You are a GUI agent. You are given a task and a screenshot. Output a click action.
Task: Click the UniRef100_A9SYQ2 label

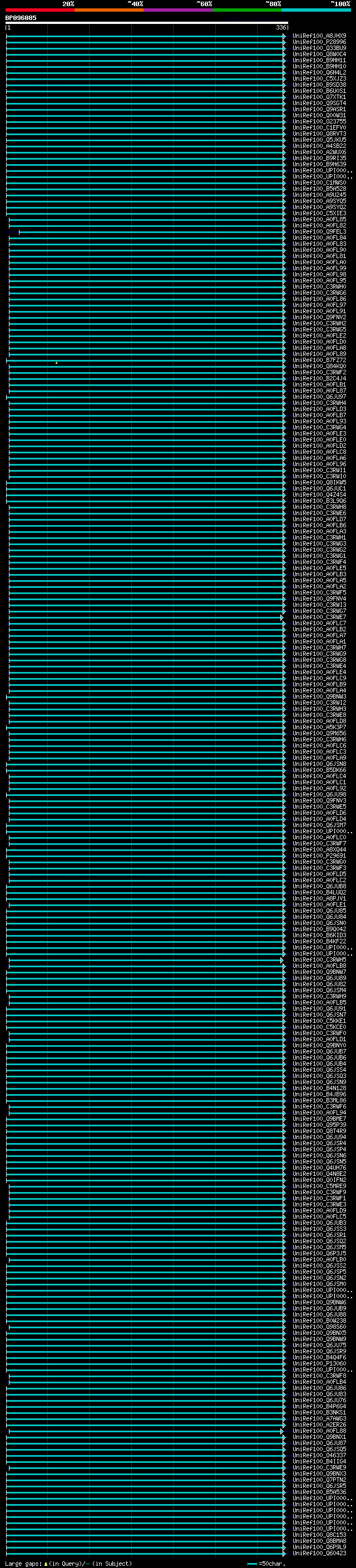[x=319, y=207]
